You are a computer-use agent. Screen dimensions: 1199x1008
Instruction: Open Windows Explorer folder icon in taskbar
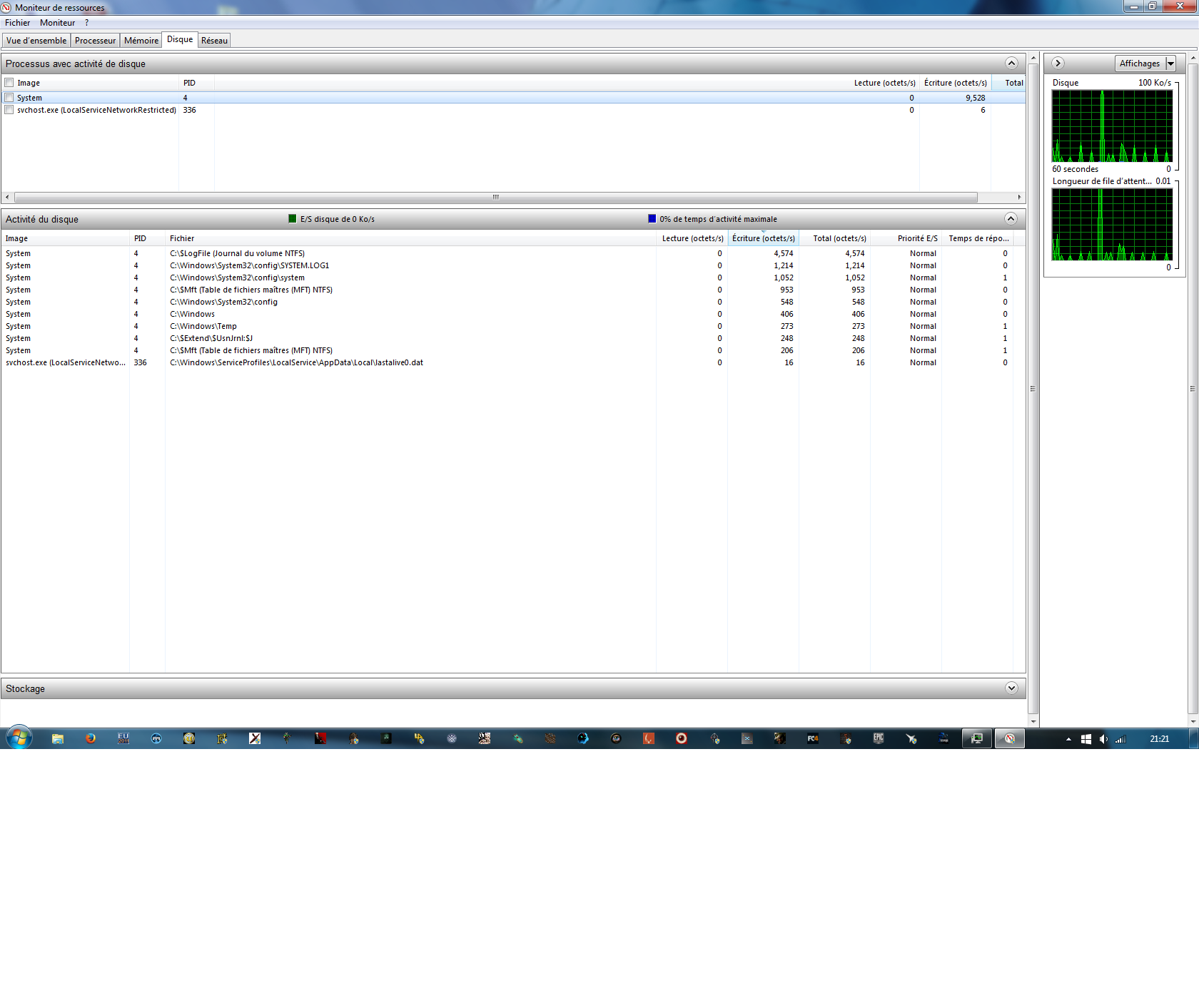[58, 738]
